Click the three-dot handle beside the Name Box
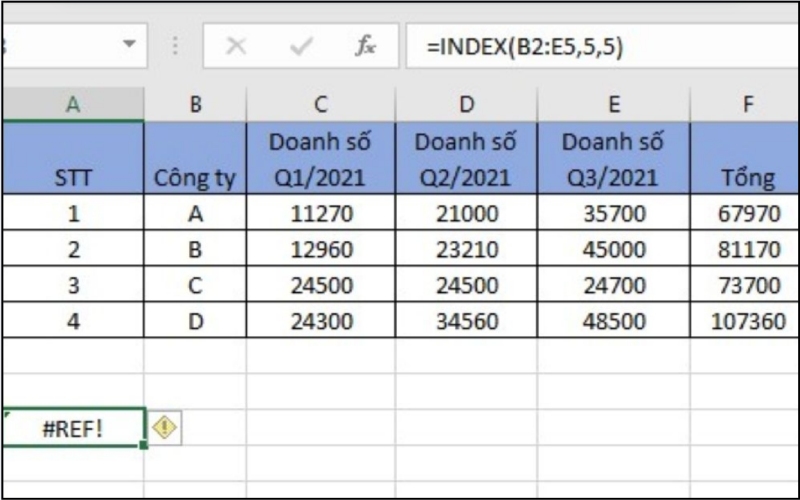 click(x=175, y=46)
